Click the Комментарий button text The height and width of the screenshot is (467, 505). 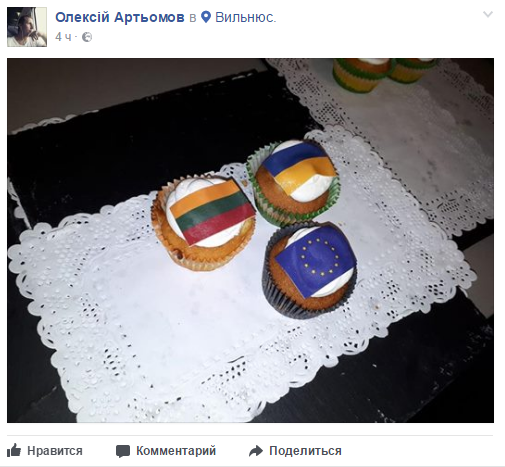[176, 451]
